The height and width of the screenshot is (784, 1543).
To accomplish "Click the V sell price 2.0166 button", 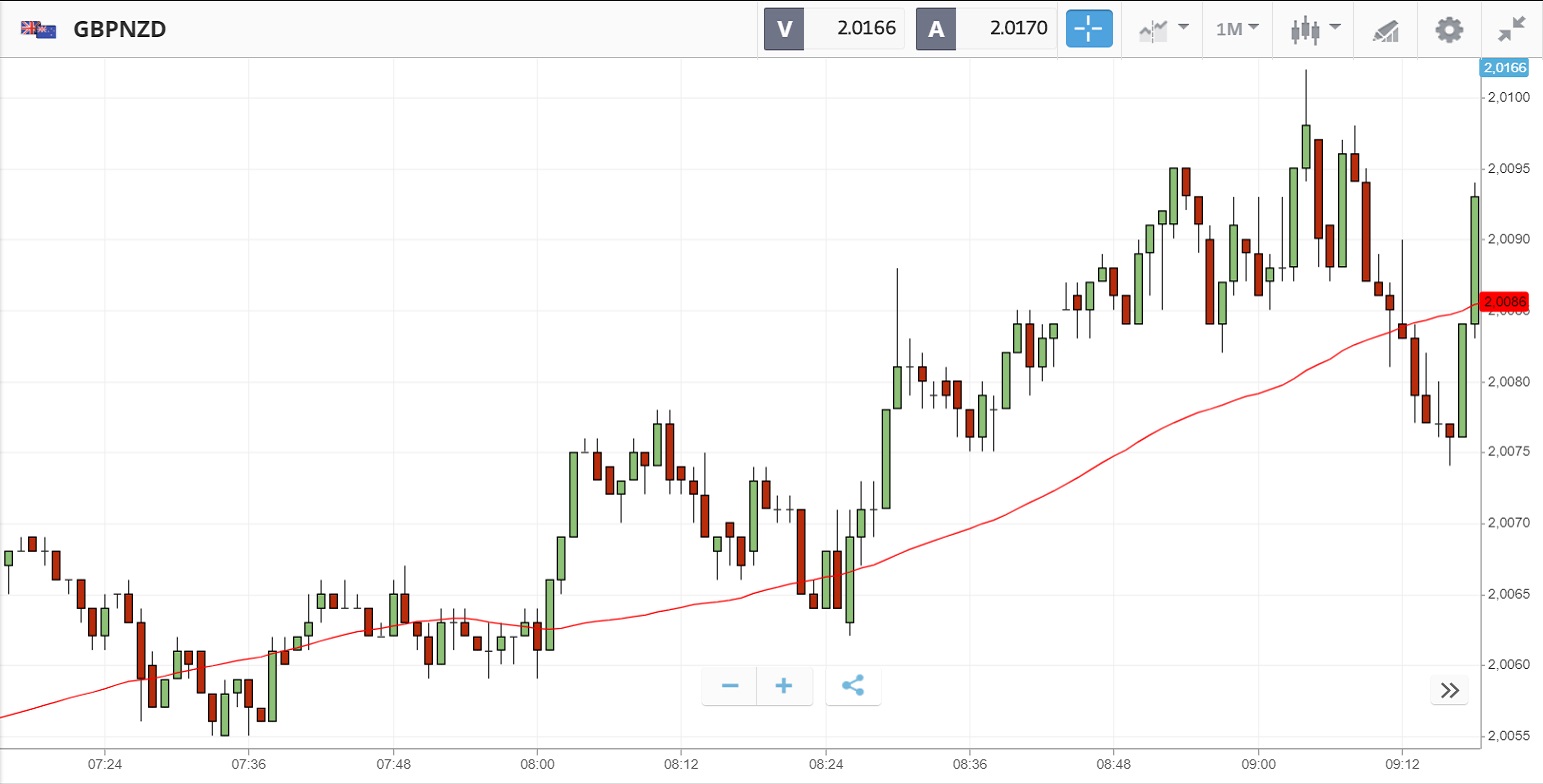I will (x=834, y=29).
